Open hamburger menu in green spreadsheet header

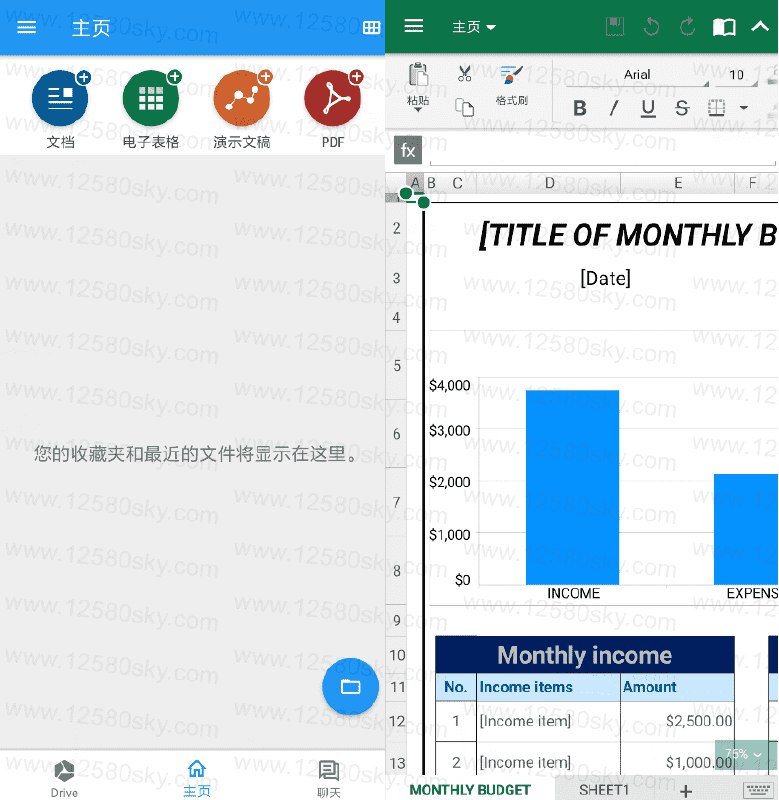(x=414, y=26)
